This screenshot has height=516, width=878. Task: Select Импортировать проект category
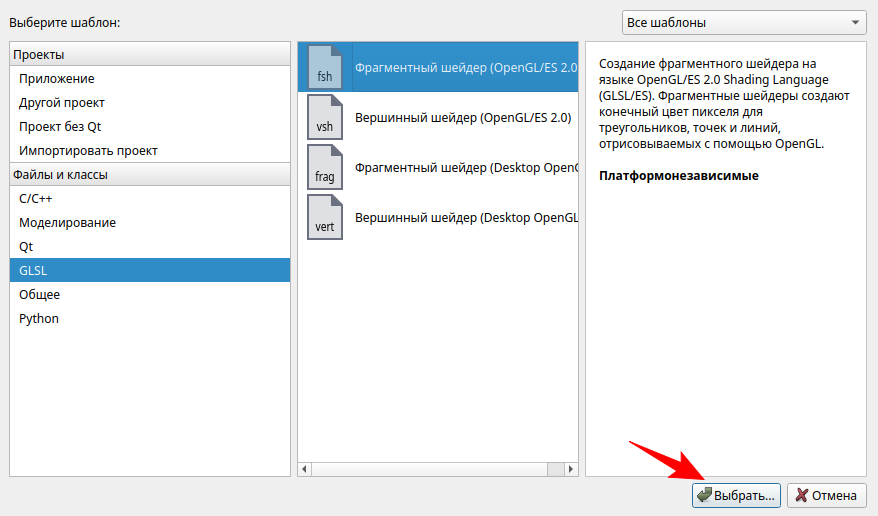point(88,150)
